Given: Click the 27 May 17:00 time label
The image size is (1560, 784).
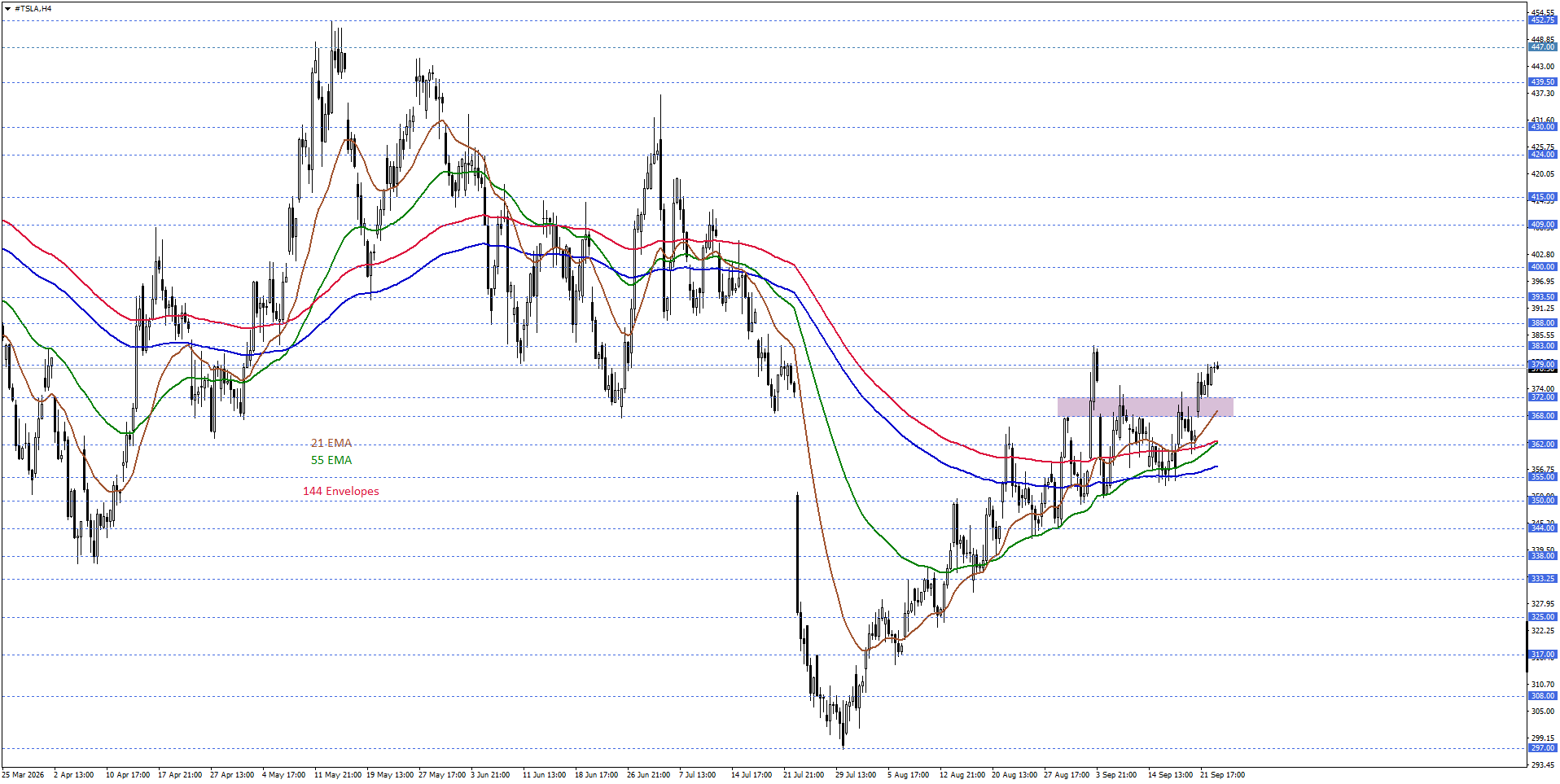Looking at the screenshot, I should [442, 774].
